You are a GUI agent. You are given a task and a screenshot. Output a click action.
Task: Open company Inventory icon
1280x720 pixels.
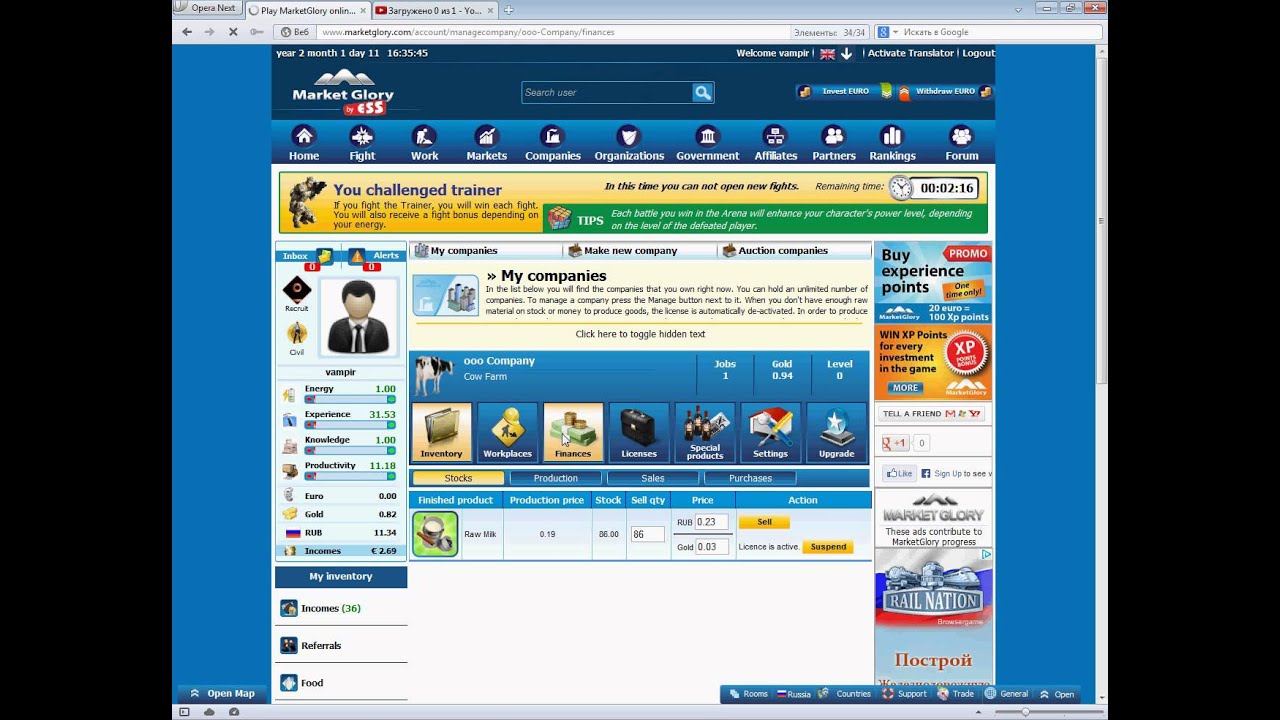click(x=441, y=432)
